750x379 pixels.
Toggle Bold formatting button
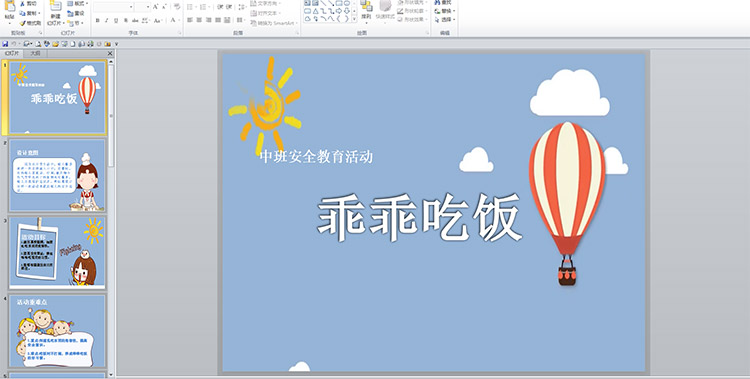pyautogui.click(x=98, y=20)
